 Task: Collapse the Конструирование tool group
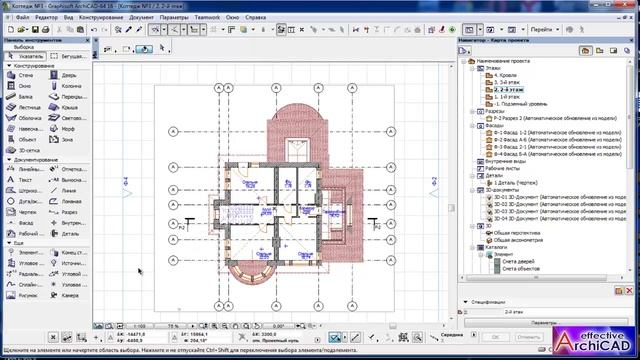click(x=9, y=66)
